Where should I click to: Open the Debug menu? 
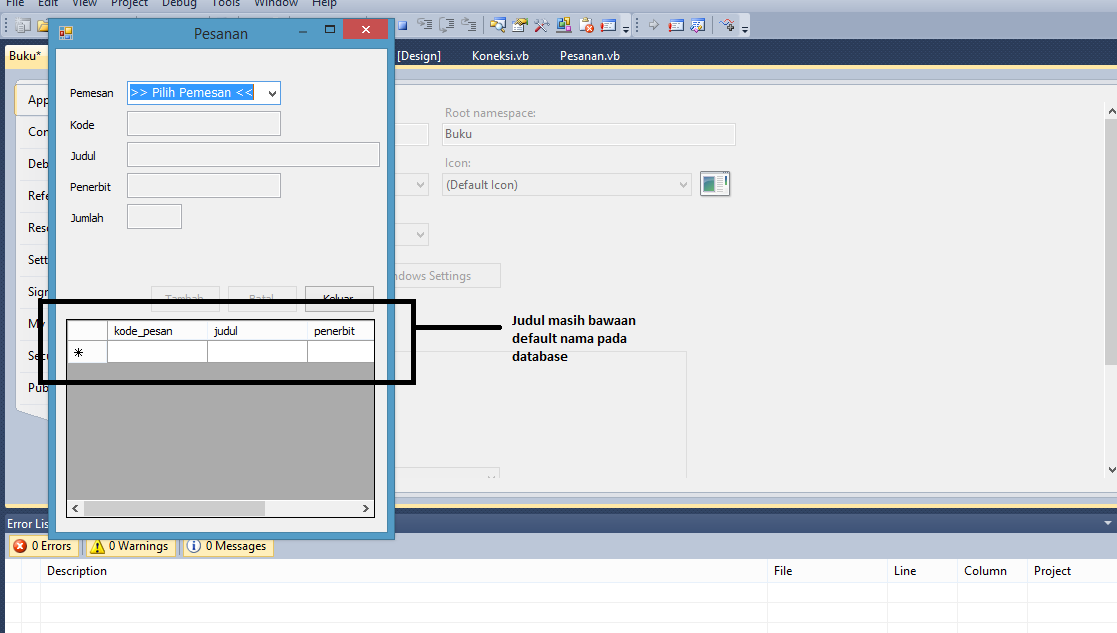click(179, 5)
